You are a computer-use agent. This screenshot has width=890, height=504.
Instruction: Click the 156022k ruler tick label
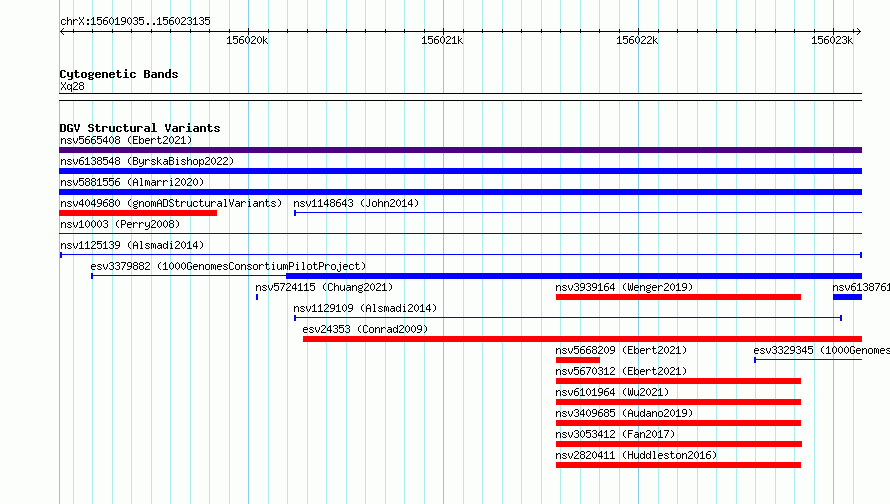[637, 40]
